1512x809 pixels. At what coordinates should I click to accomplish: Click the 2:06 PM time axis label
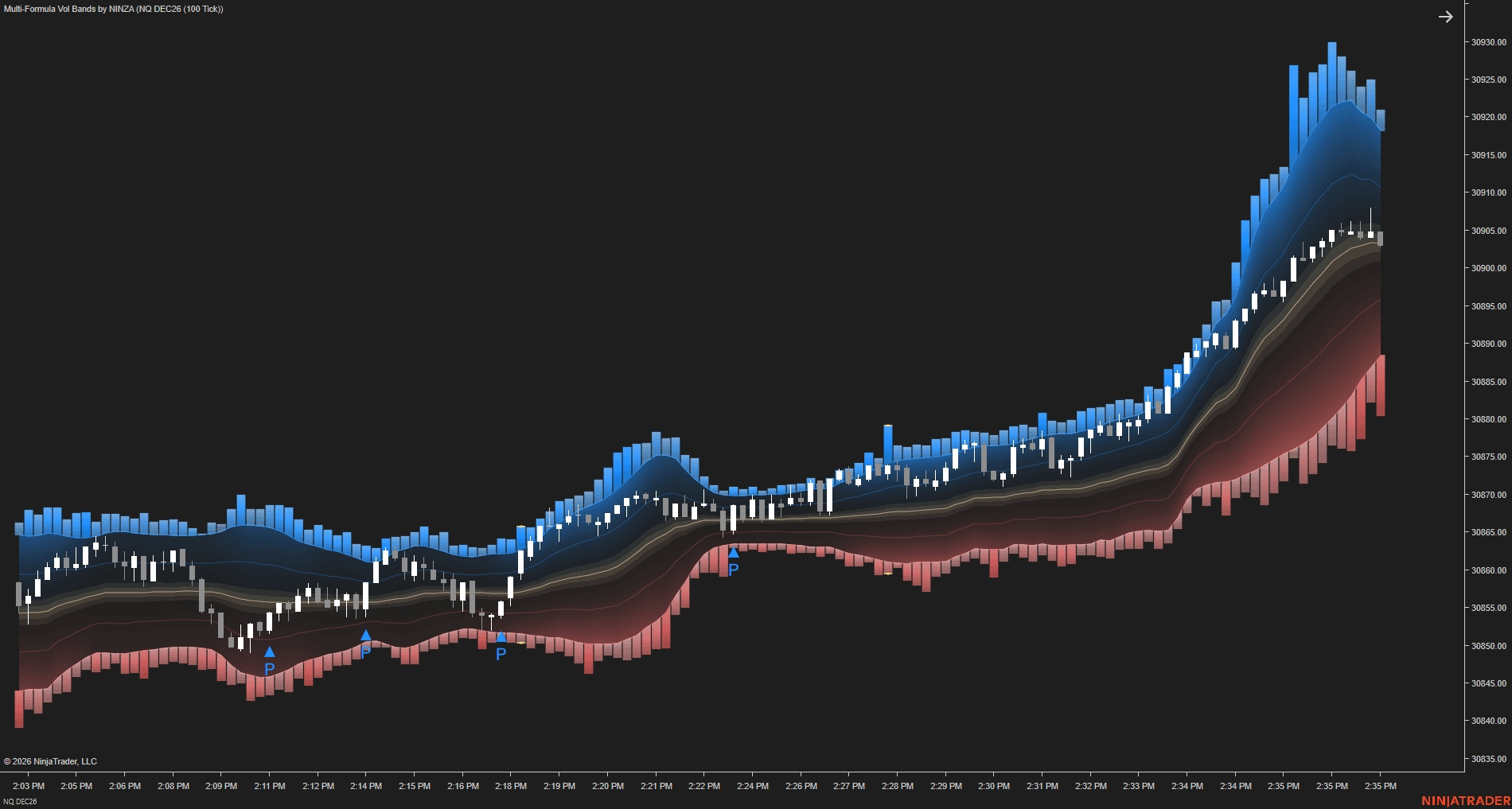[125, 786]
